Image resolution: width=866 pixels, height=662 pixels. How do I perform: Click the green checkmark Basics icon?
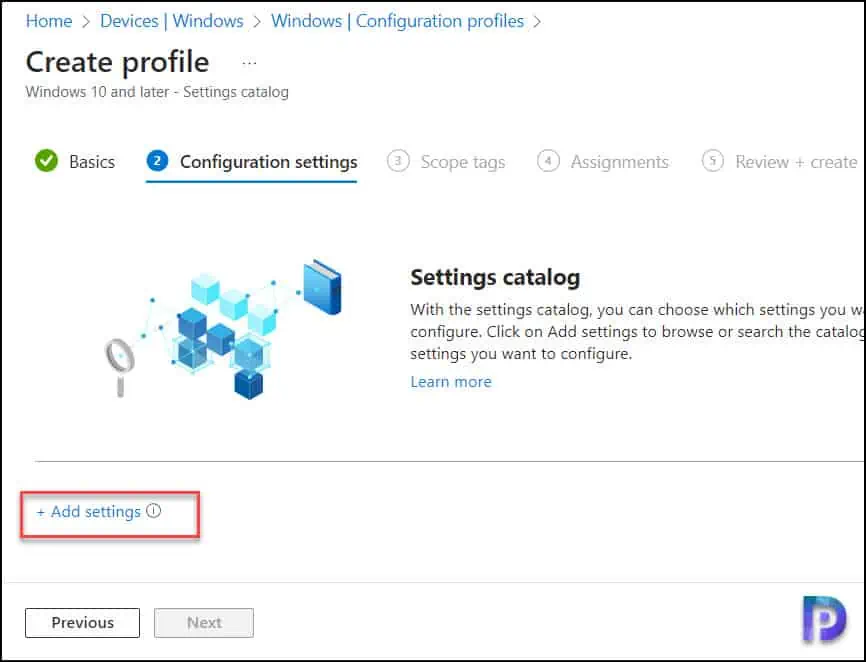click(46, 161)
